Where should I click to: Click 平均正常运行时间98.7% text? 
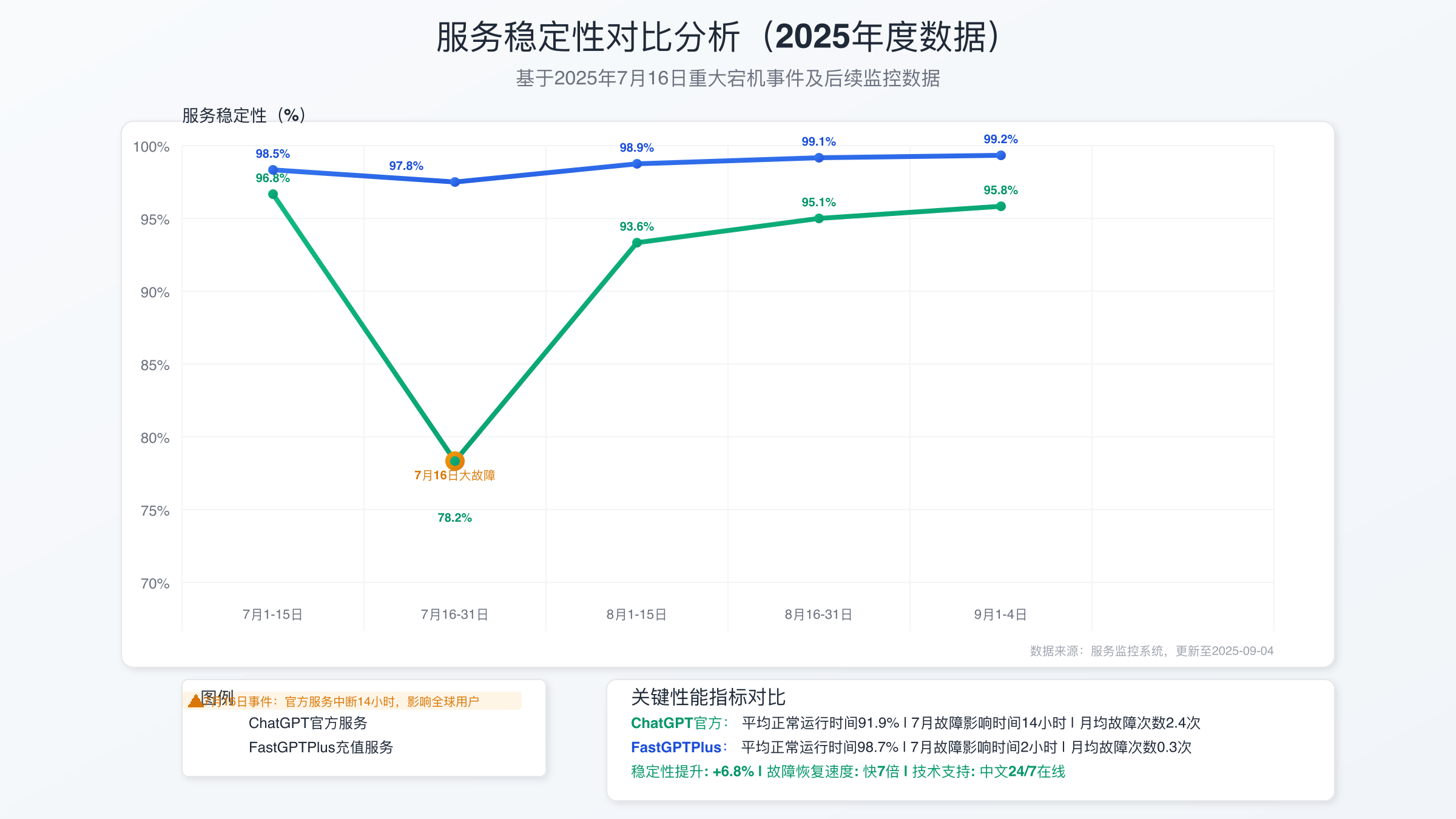pos(820,747)
